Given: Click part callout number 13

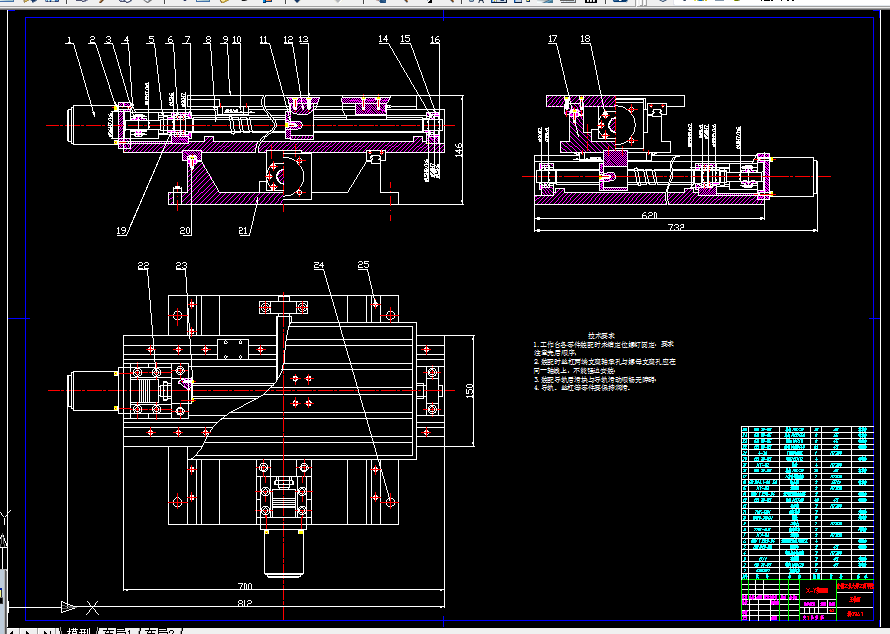Looking at the screenshot, I should 303,40.
